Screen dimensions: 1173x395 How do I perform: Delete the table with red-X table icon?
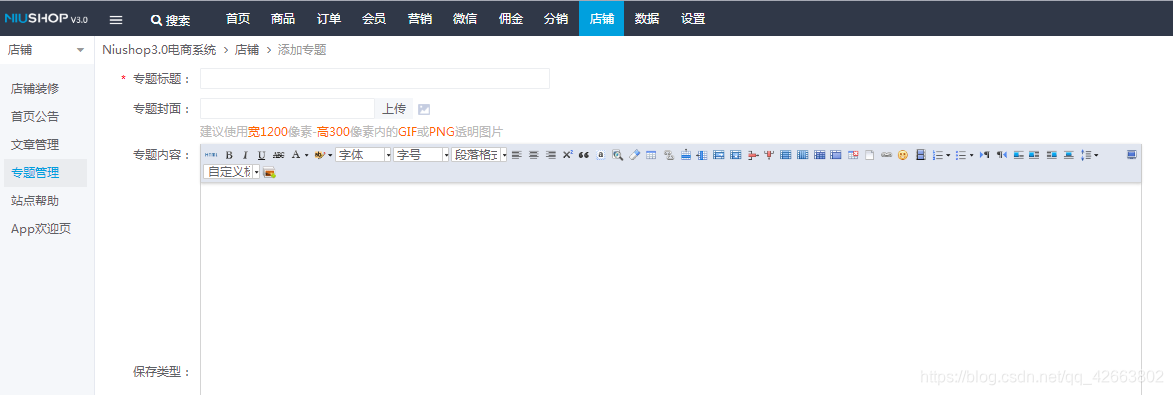point(853,155)
